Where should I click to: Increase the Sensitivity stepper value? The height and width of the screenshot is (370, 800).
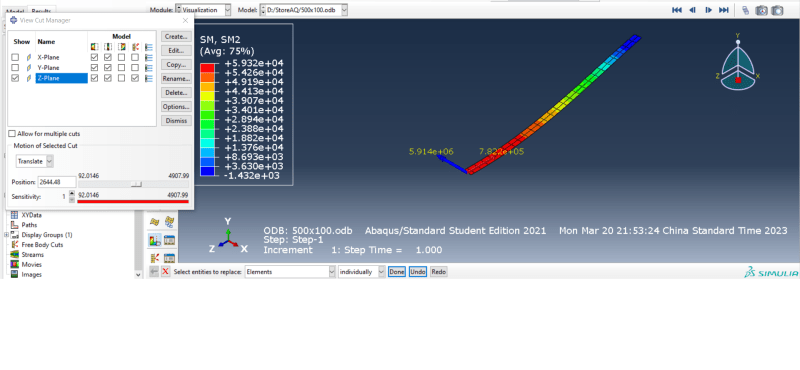click(71, 193)
